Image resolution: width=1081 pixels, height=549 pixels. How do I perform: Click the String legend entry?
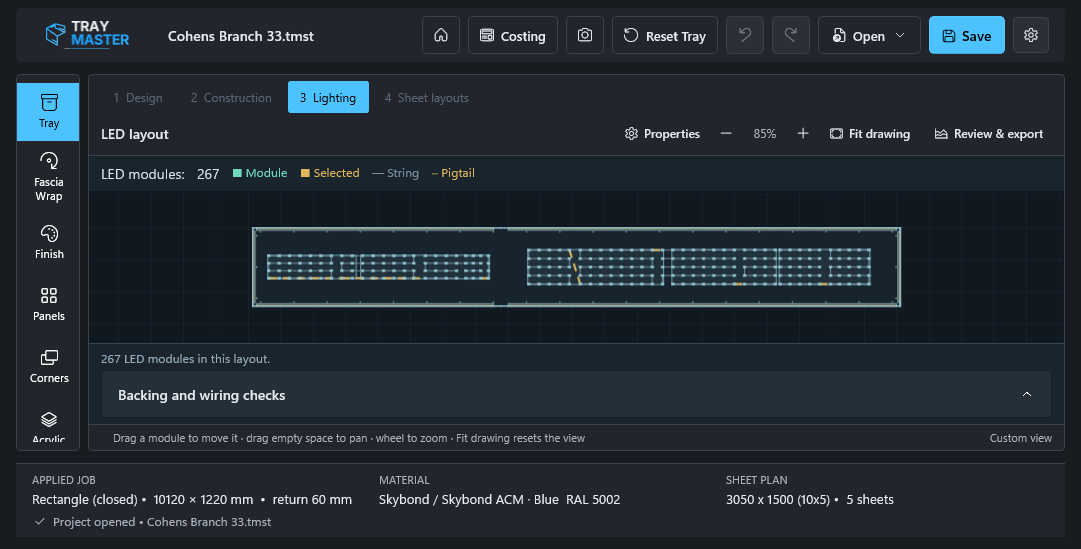click(395, 173)
